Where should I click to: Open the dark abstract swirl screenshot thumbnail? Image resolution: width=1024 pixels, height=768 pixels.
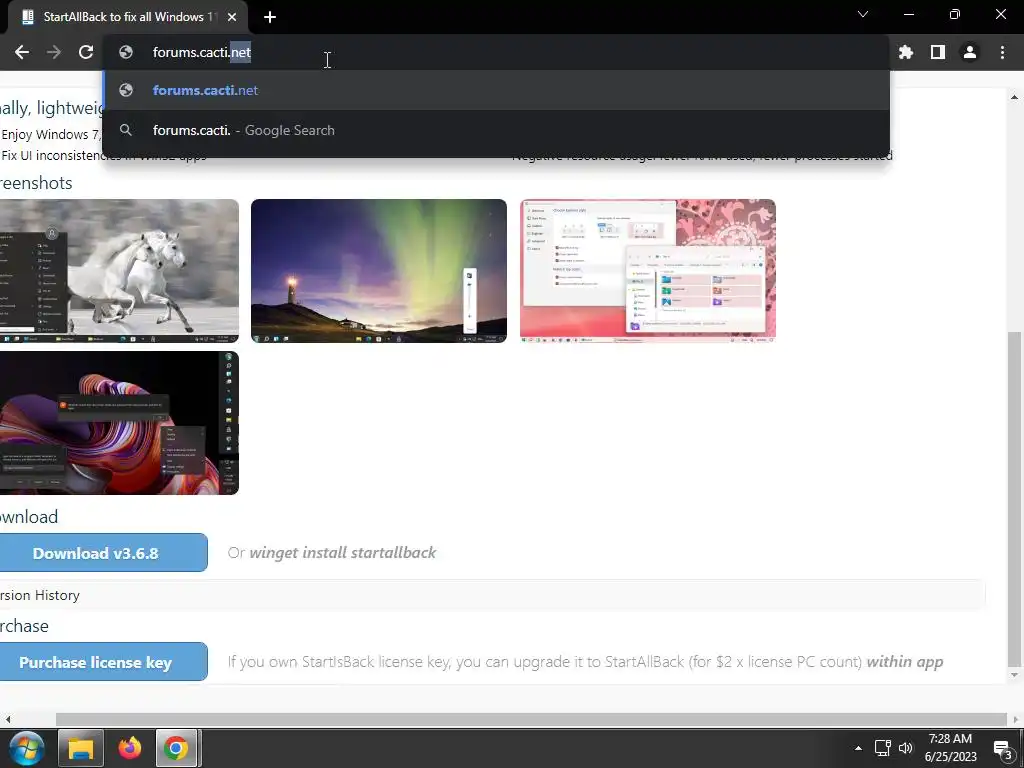coord(119,423)
